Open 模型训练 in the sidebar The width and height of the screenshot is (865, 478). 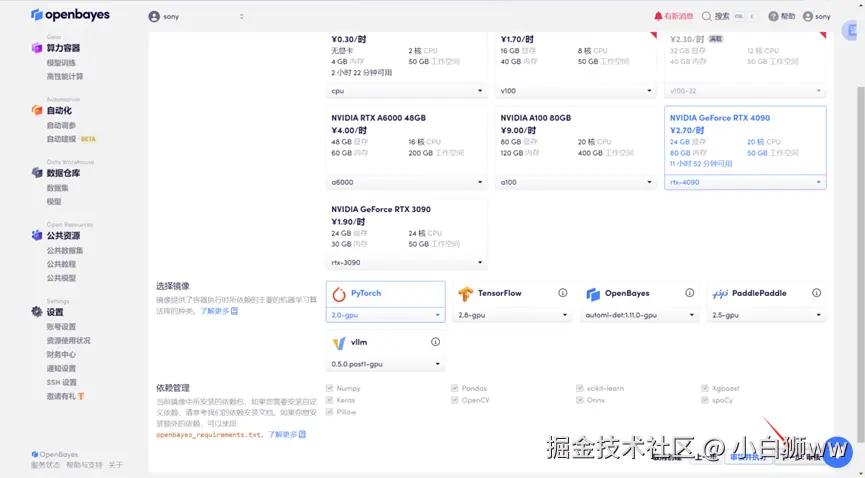click(61, 63)
